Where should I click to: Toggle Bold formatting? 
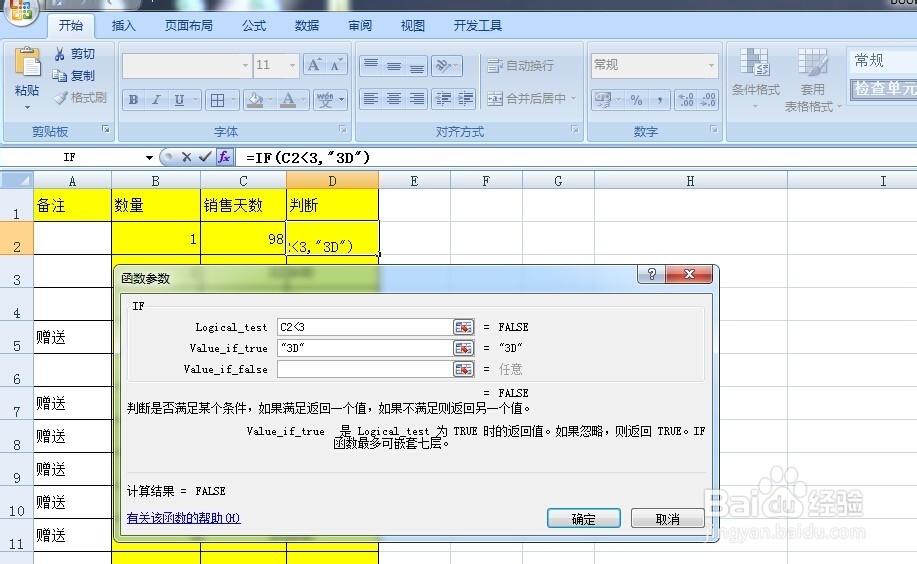coord(133,100)
